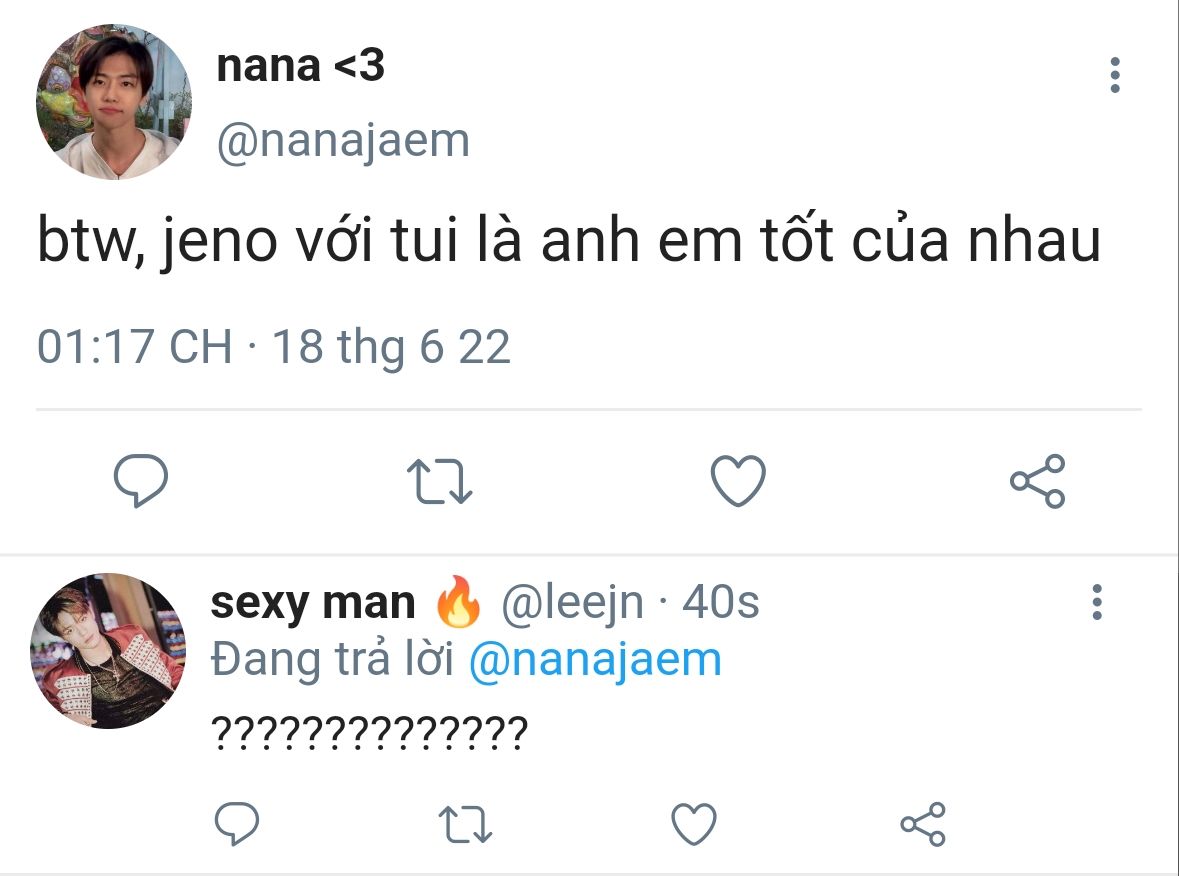Share the reply from @leejn

(922, 824)
